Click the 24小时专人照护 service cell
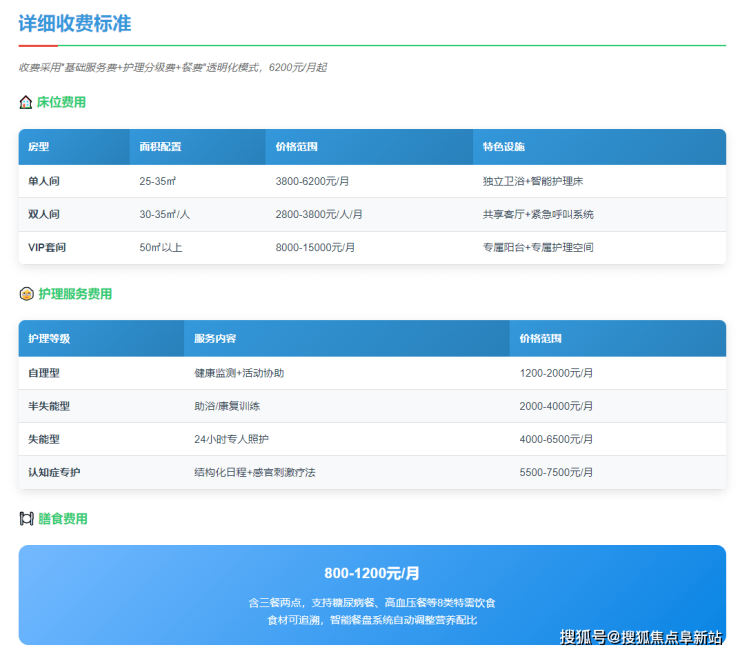Viewport: 740px width, 654px height. 231,439
